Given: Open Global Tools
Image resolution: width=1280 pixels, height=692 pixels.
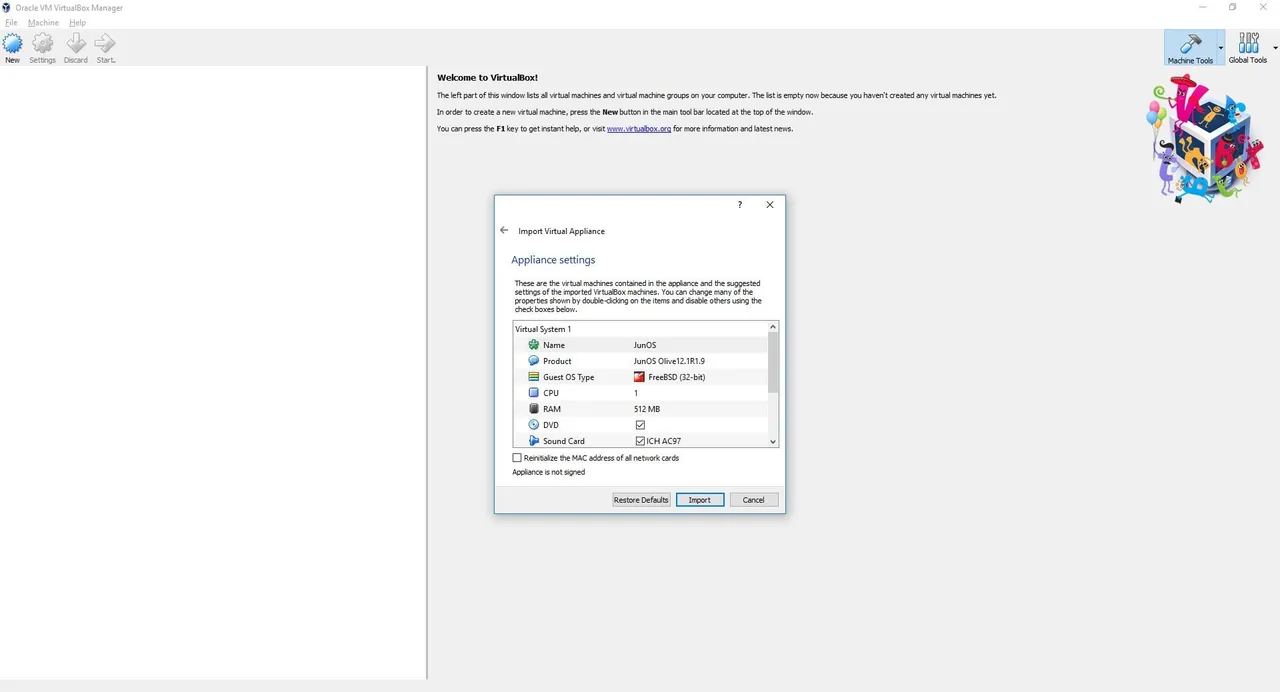Looking at the screenshot, I should pos(1247,47).
